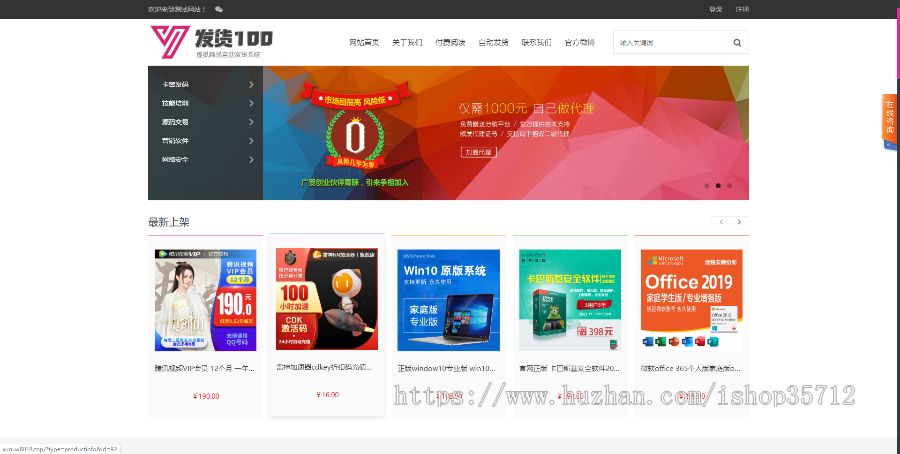900x454 pixels.
Task: Click the ¥16.00 price text
Action: click(327, 394)
